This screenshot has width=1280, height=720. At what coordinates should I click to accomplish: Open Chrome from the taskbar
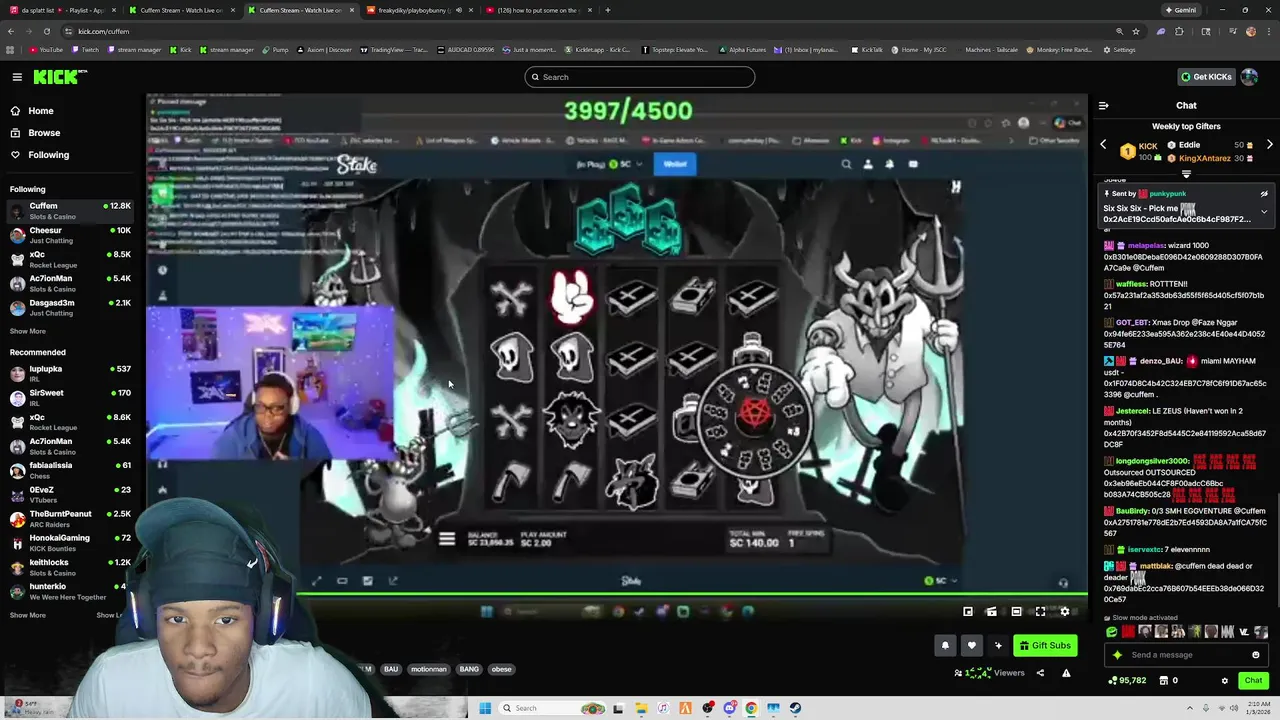751,708
